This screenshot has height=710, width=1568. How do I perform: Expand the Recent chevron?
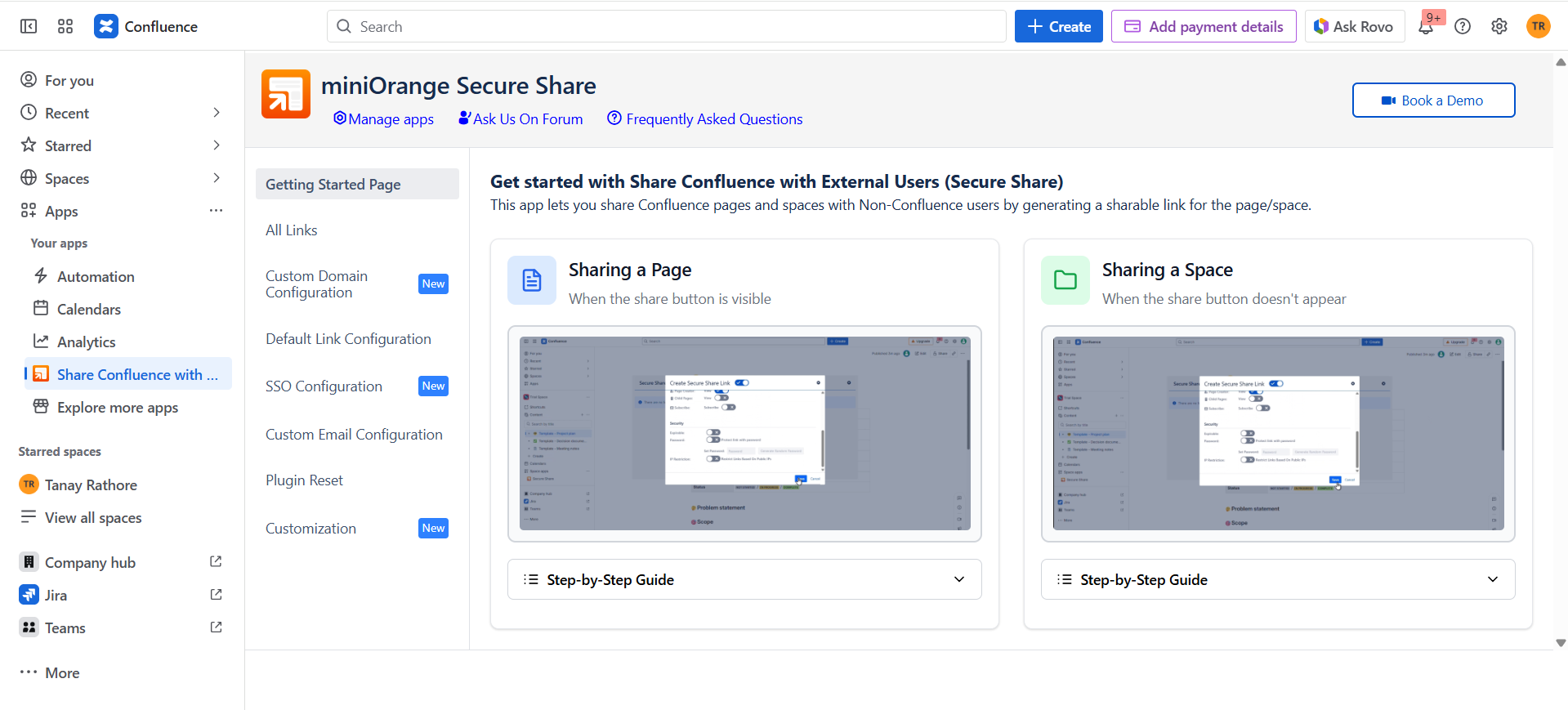[x=217, y=113]
